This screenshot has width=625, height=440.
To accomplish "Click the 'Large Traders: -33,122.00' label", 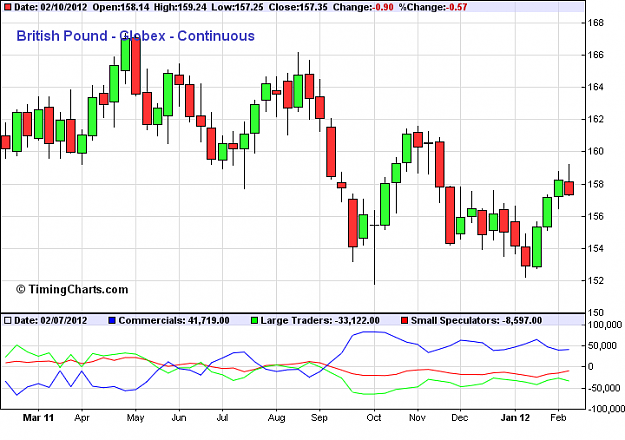I will 320,320.
